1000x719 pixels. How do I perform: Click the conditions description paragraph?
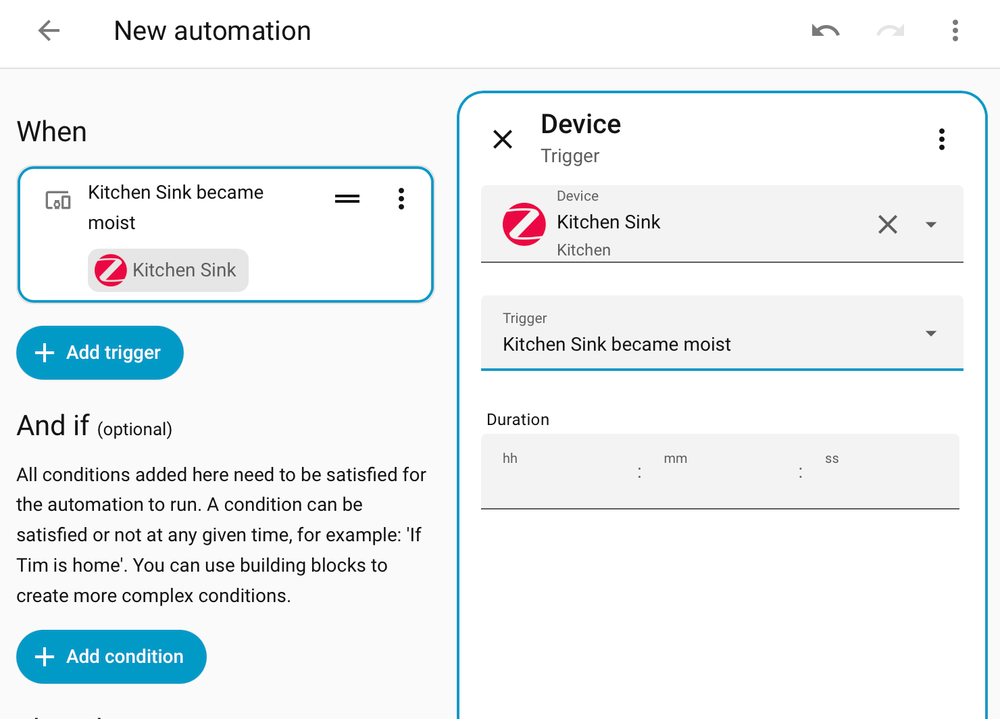pyautogui.click(x=221, y=535)
